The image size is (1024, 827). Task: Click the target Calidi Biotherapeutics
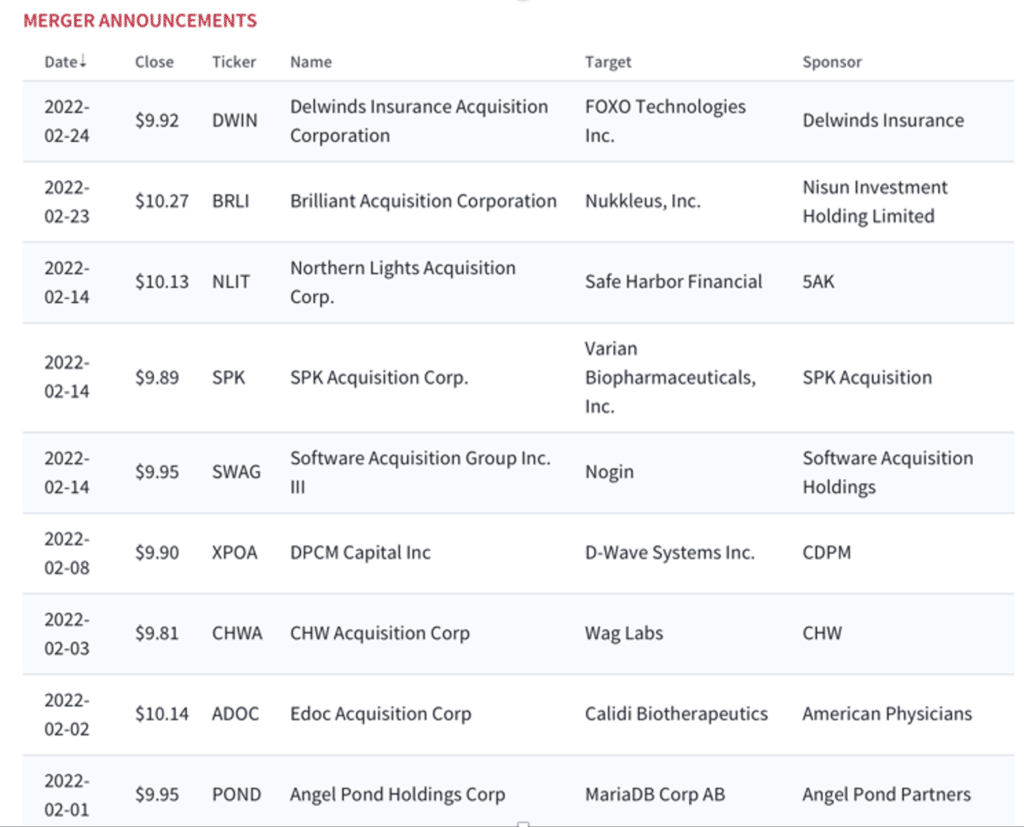pos(676,714)
